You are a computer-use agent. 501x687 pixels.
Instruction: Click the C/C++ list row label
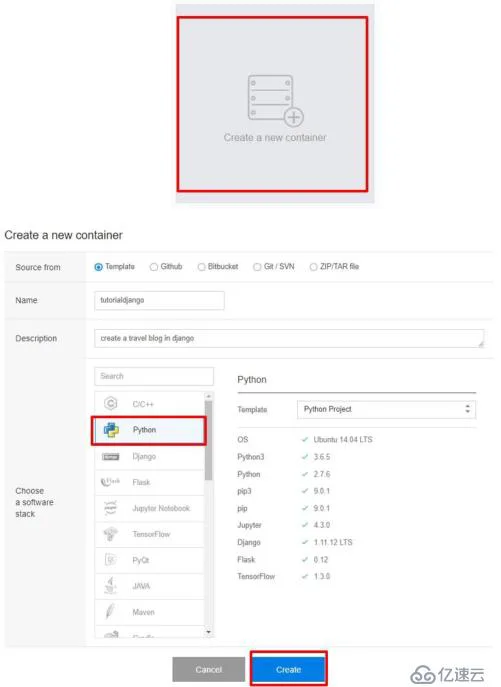coord(143,404)
